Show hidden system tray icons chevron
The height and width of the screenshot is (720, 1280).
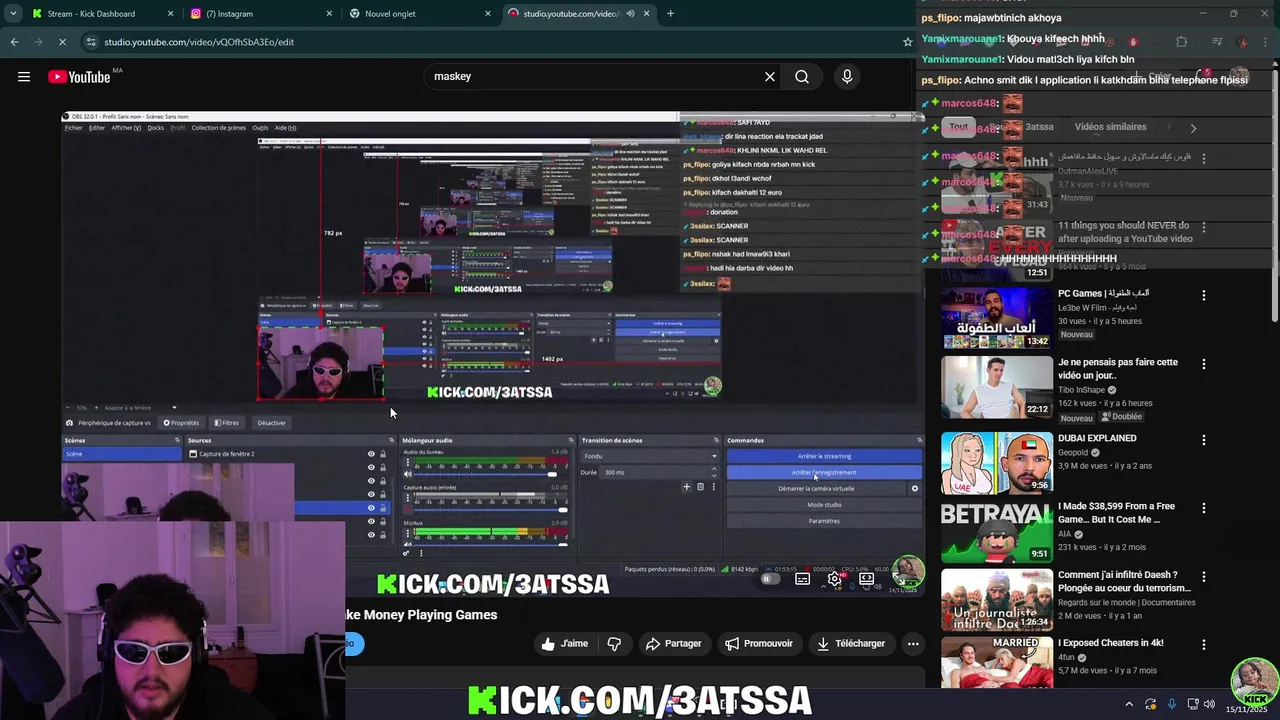tap(1129, 704)
